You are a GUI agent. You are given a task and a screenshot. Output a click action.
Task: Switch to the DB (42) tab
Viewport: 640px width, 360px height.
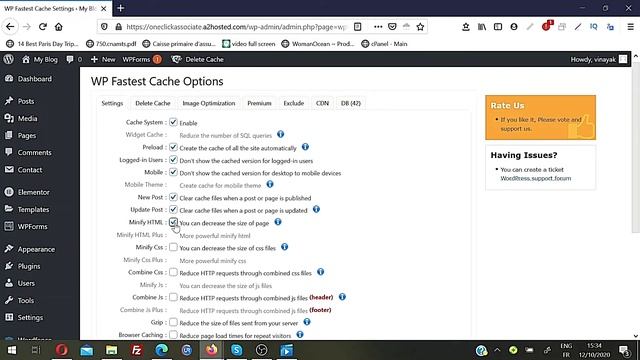351,103
